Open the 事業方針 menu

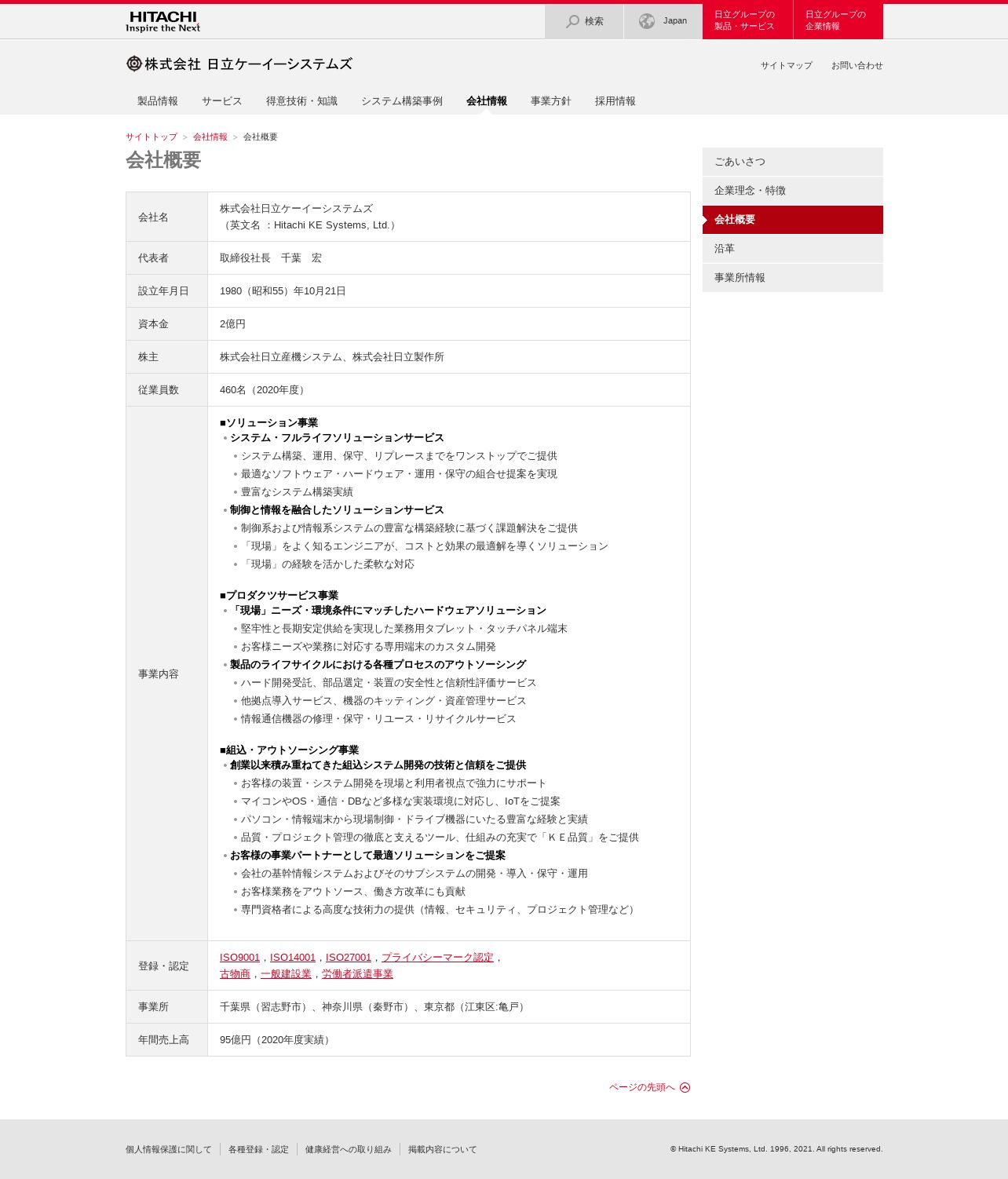point(551,101)
